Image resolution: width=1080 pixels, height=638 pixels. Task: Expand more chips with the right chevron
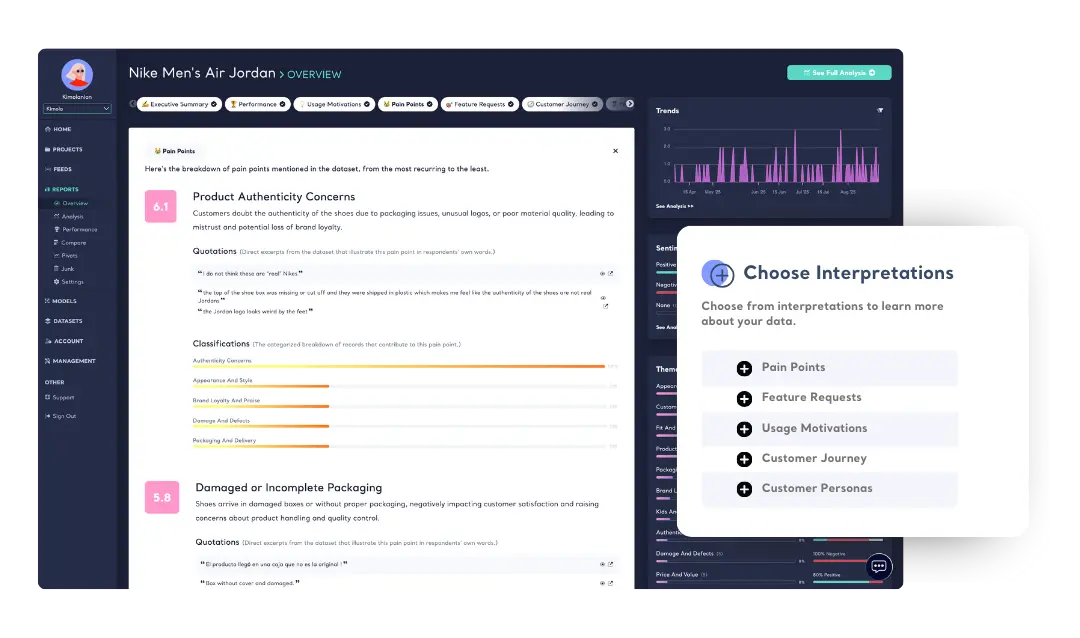628,103
